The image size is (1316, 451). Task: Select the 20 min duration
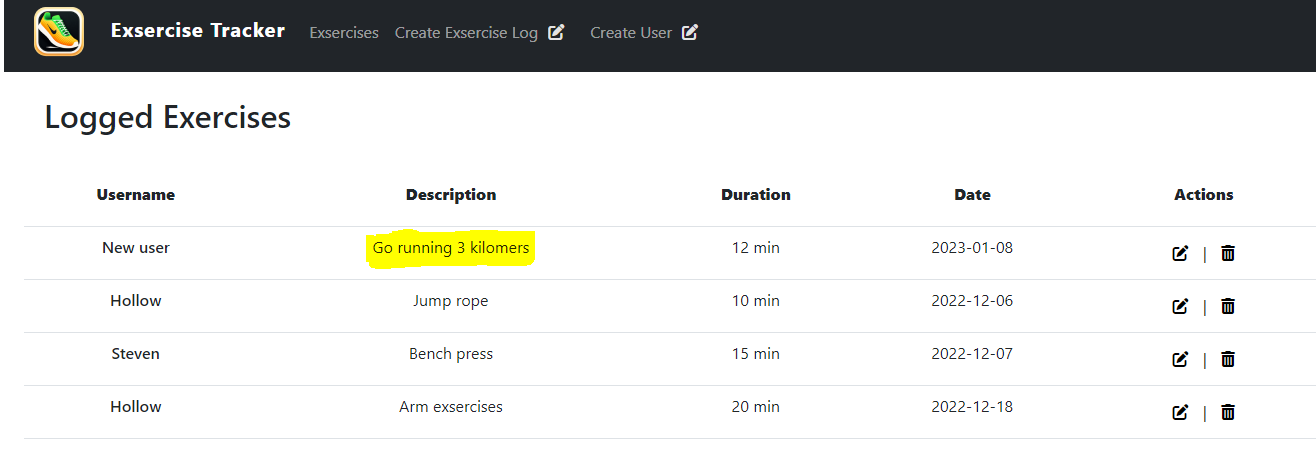click(x=756, y=407)
